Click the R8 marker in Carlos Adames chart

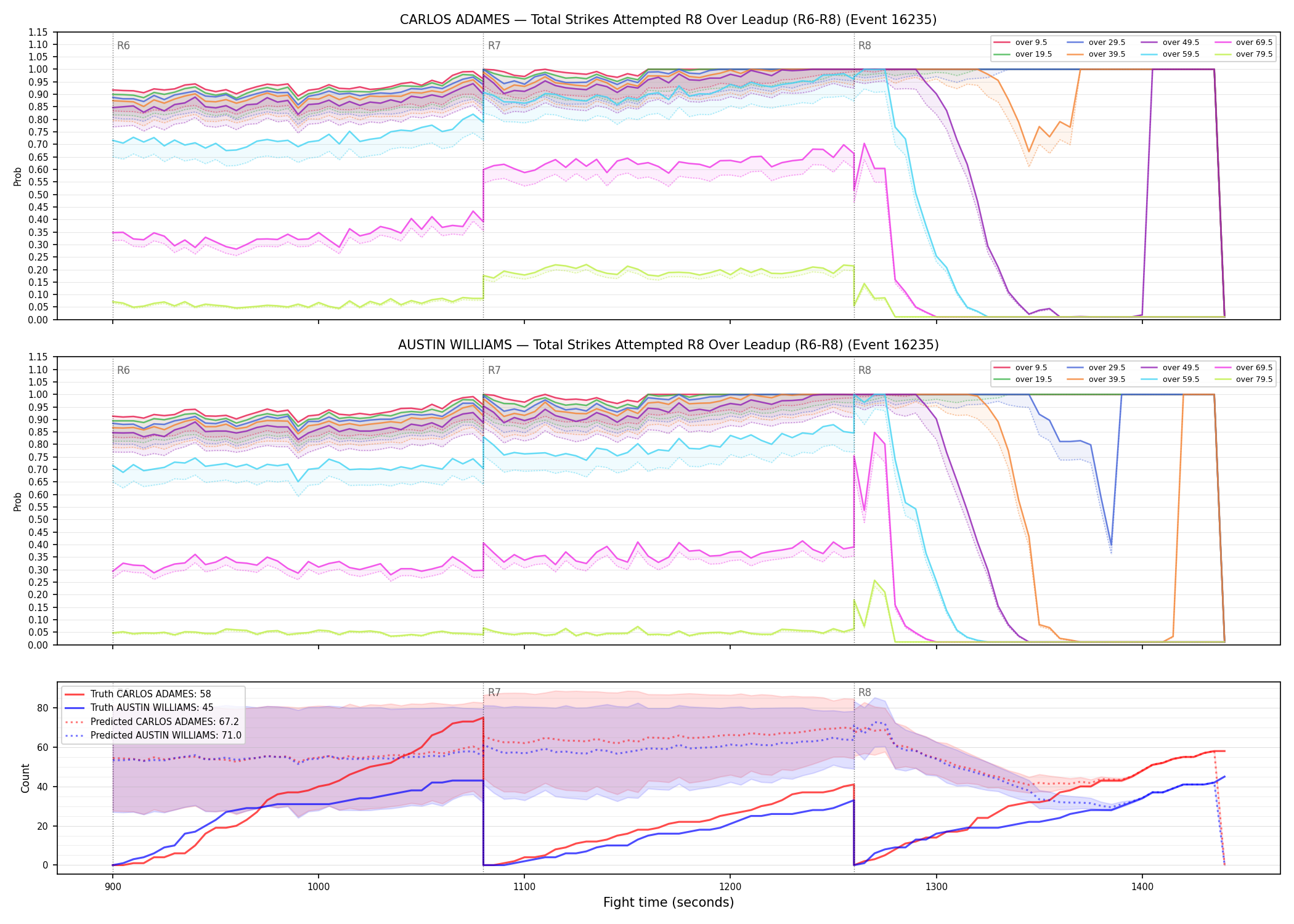tap(865, 46)
